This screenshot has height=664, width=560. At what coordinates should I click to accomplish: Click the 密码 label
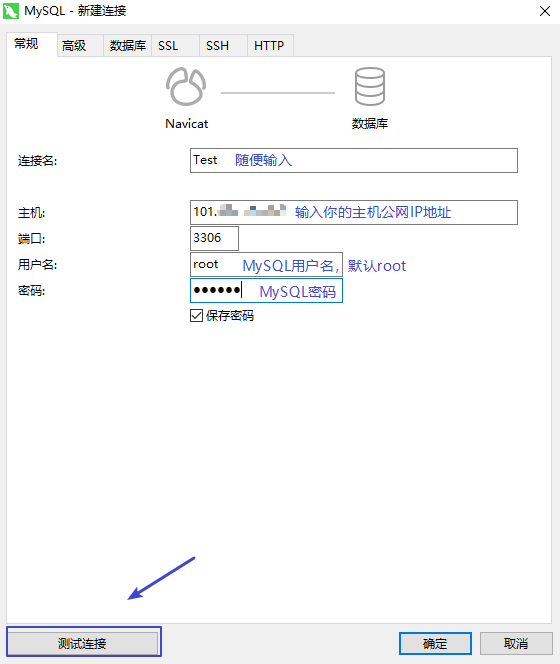[x=31, y=291]
